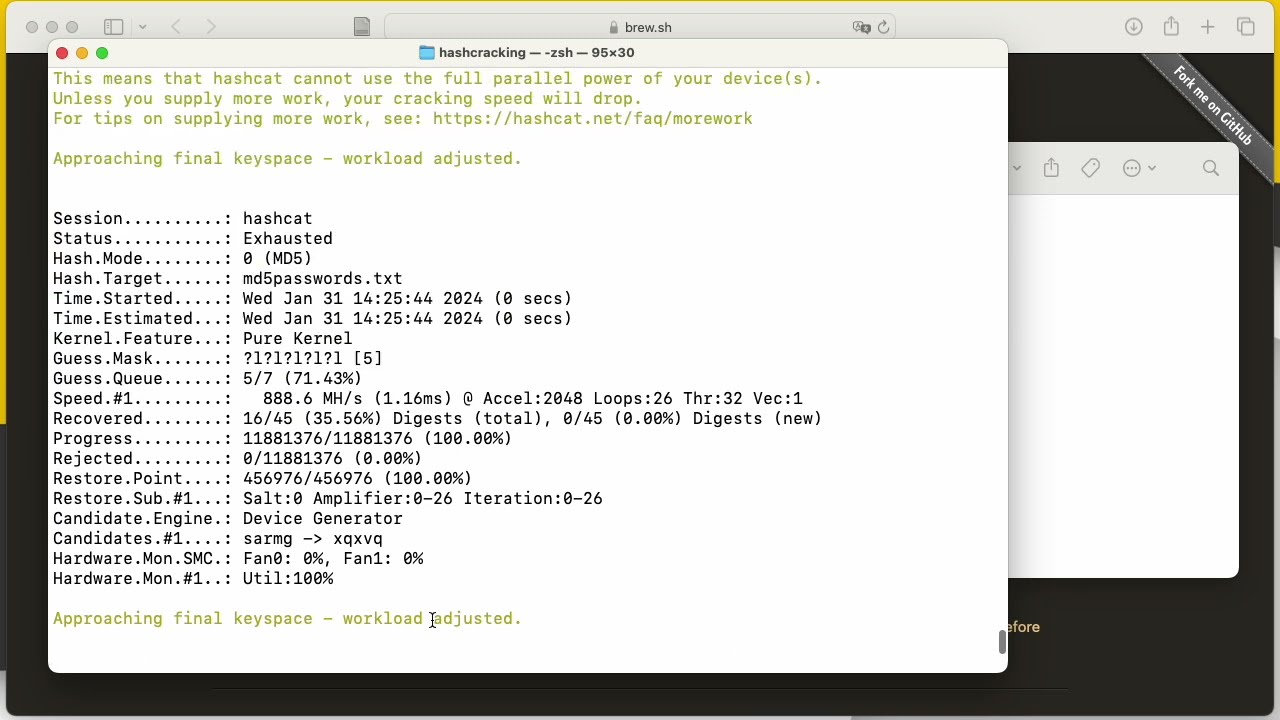This screenshot has height=720, width=1280.
Task: Click the brew.sh address bar
Action: (x=640, y=27)
